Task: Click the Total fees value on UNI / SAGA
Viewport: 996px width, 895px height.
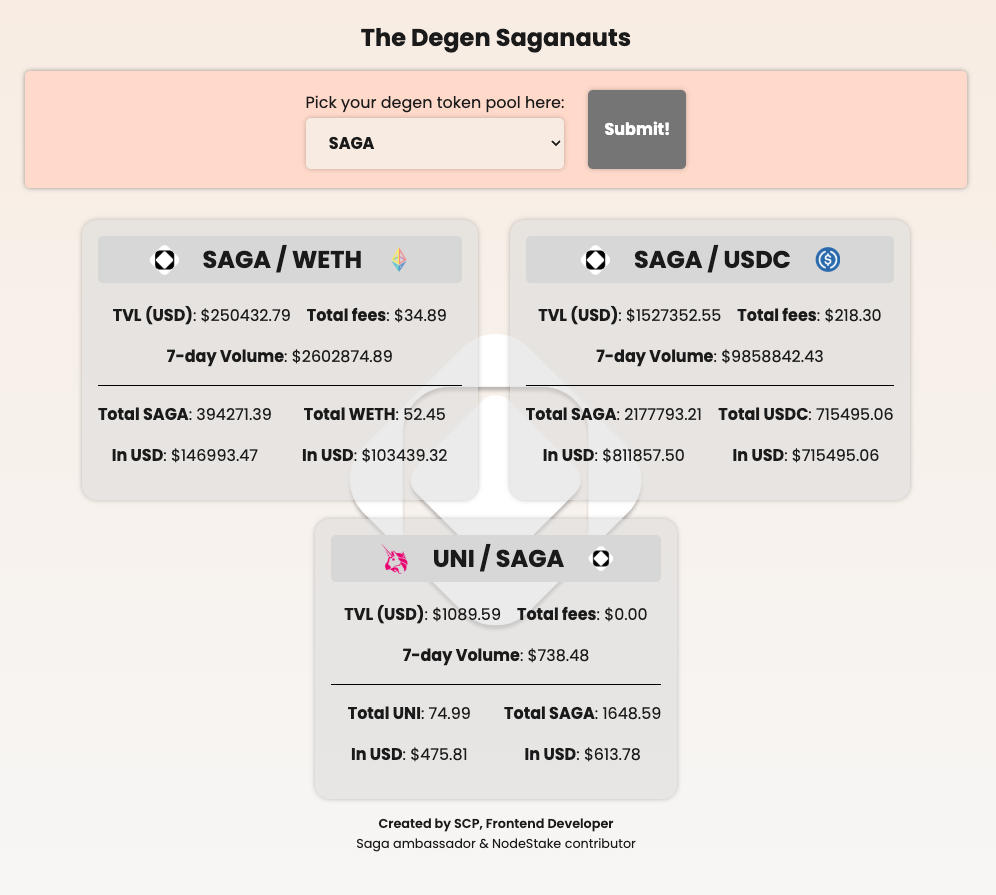Action: point(625,614)
